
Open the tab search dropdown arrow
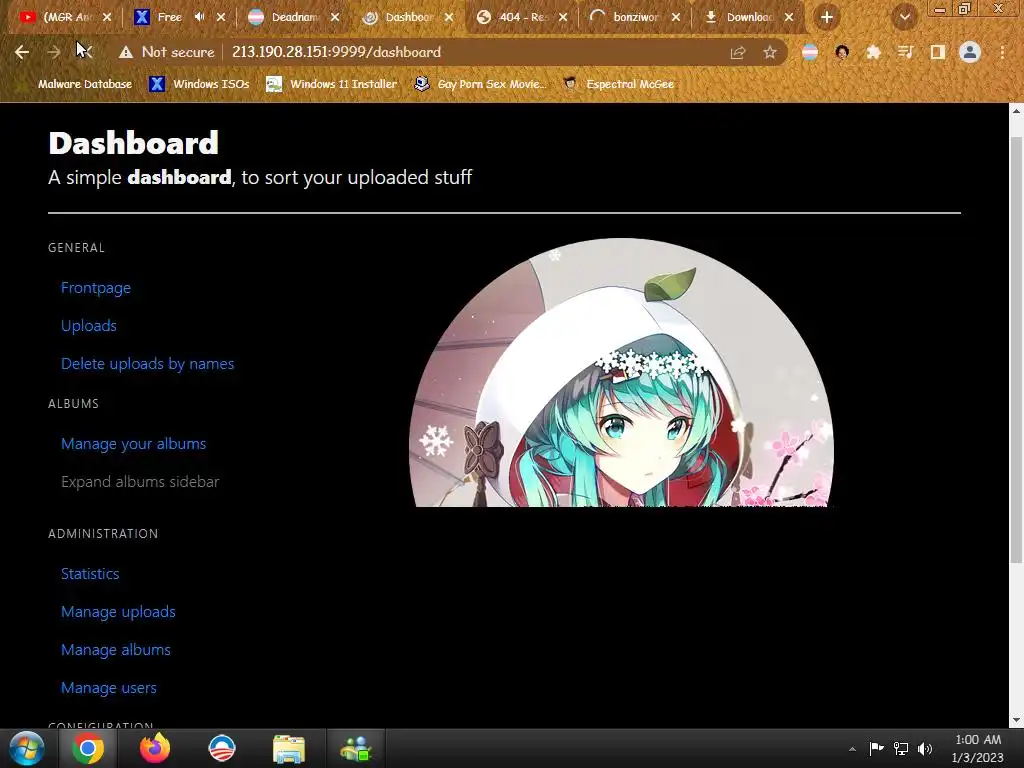904,18
